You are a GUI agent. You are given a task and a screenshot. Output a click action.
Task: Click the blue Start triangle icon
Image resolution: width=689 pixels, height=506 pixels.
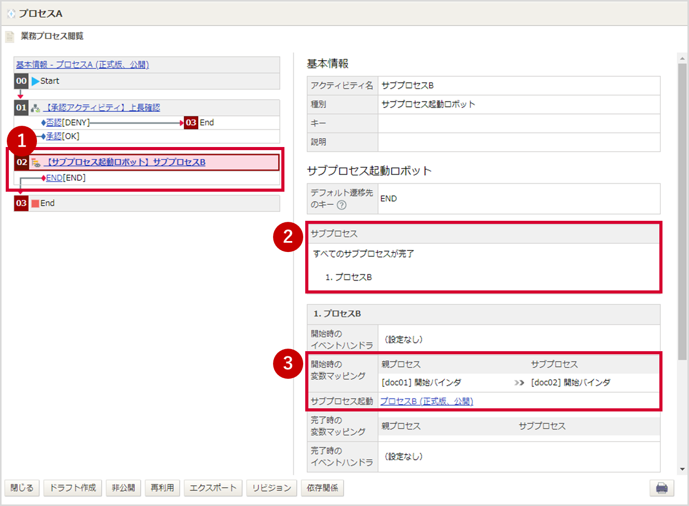click(36, 81)
